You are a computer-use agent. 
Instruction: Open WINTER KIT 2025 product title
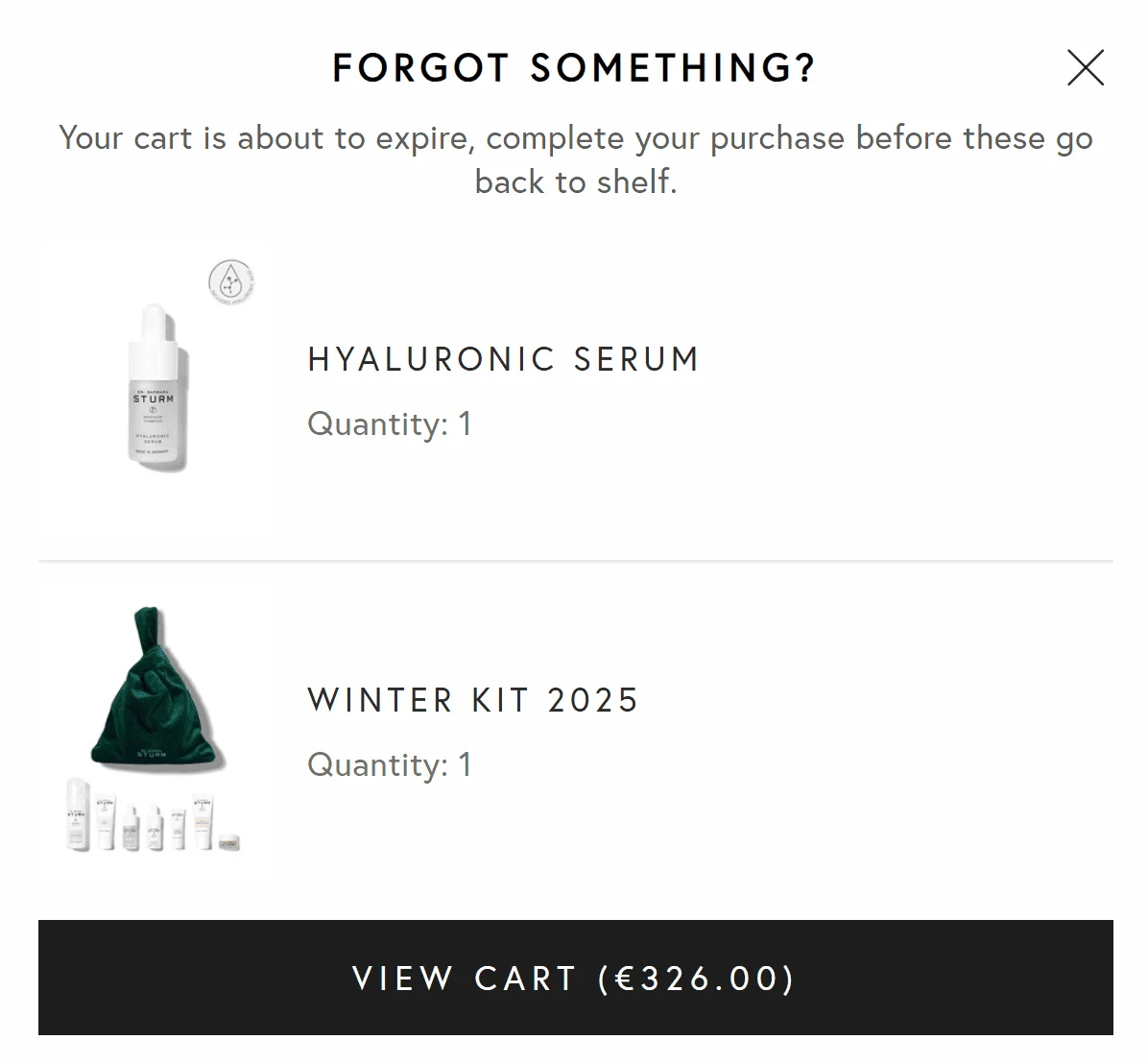(x=472, y=700)
